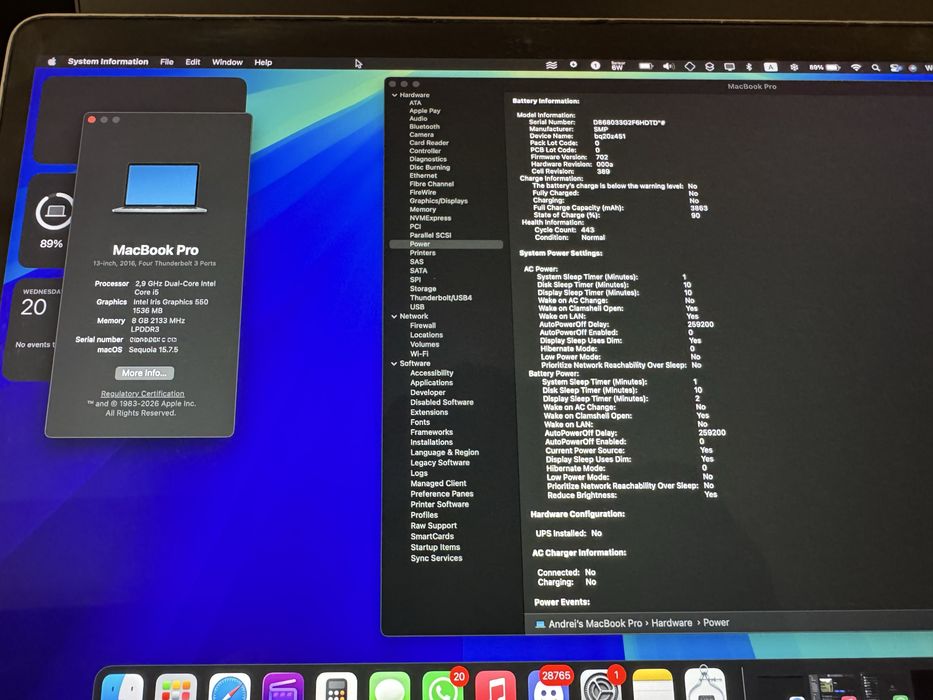Click the More Info... button
Image resolution: width=933 pixels, height=700 pixels.
[x=145, y=373]
